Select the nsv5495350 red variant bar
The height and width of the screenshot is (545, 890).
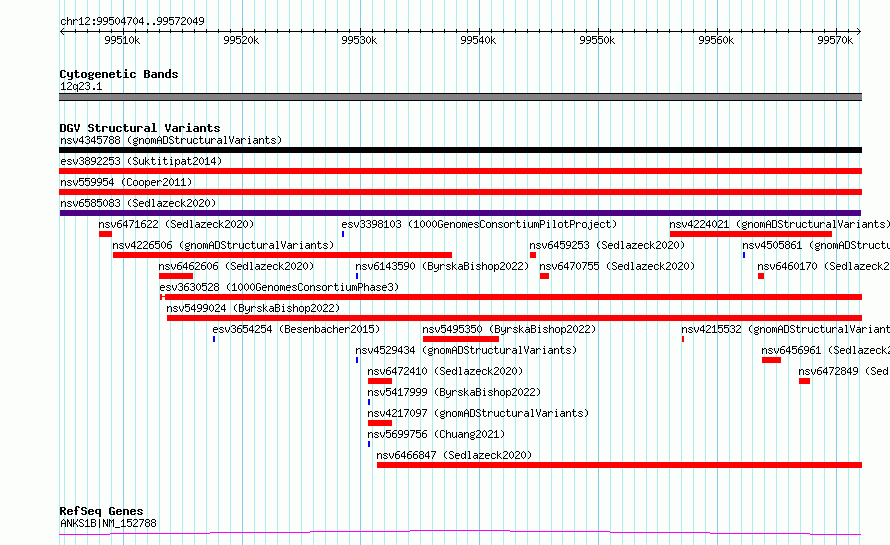[461, 339]
